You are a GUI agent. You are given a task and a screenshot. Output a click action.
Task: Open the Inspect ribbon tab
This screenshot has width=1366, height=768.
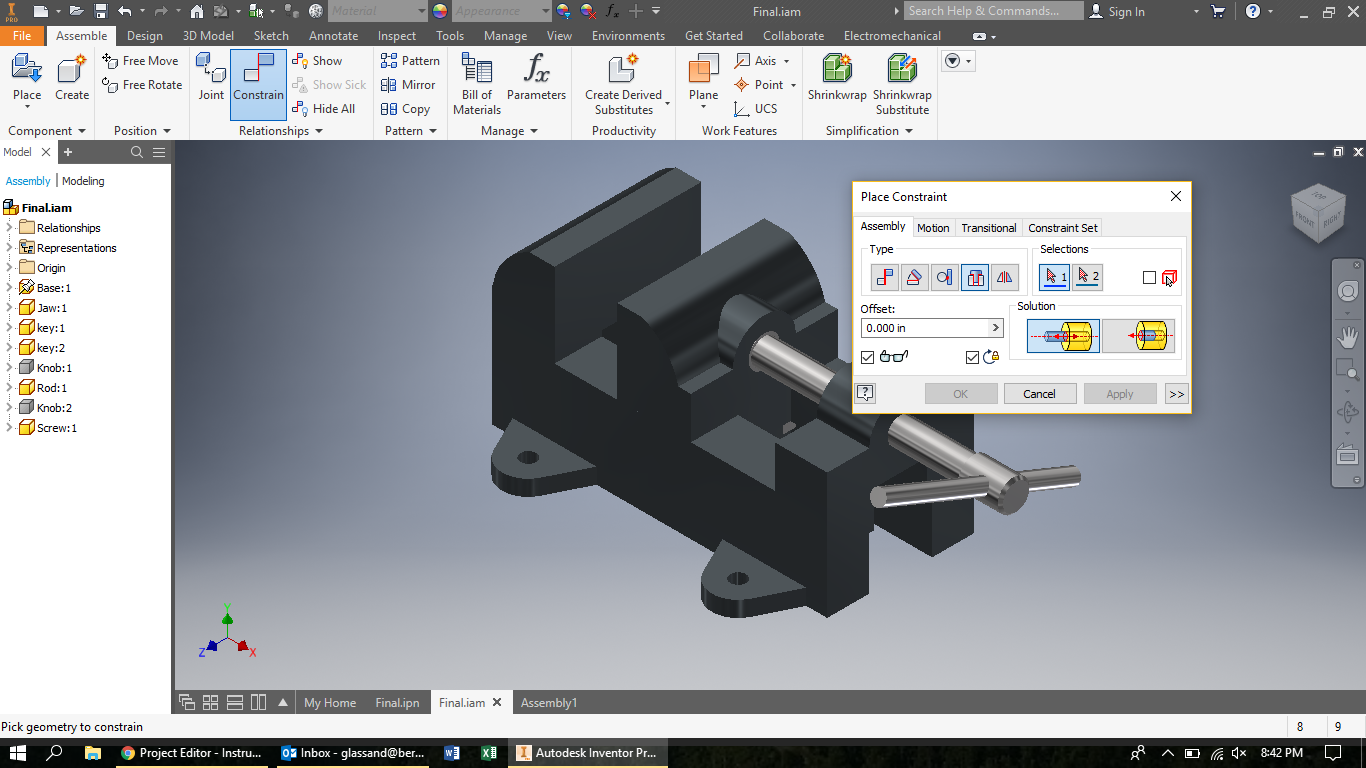pos(396,36)
